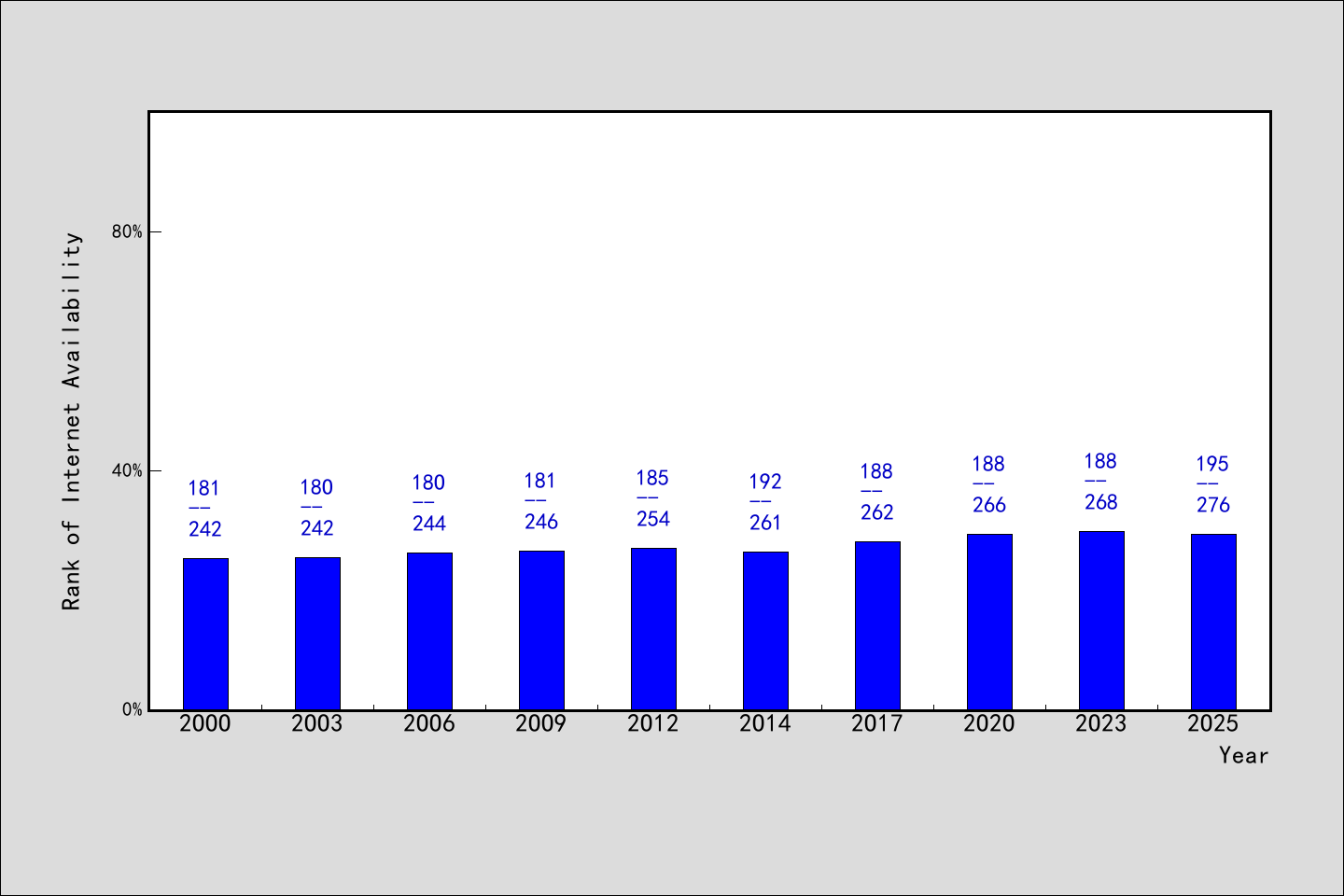
Task: Click the value 242 above 2003
Action: (x=317, y=528)
